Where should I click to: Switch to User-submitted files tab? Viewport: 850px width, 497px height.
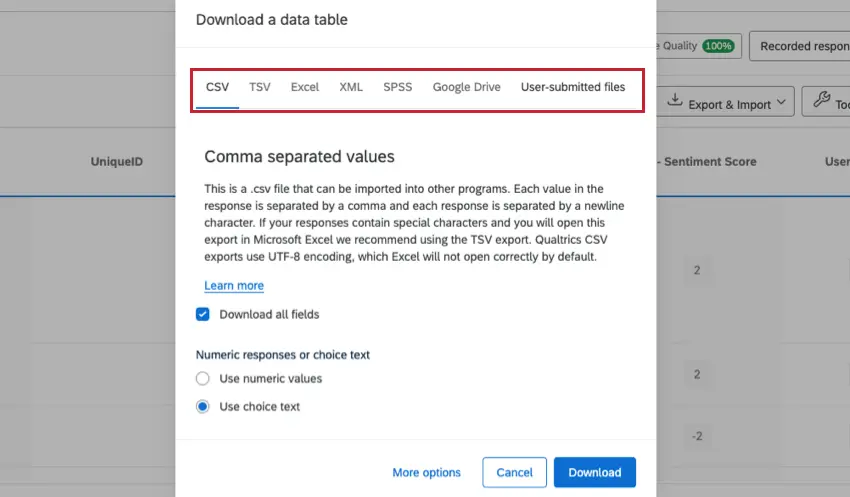click(x=573, y=87)
